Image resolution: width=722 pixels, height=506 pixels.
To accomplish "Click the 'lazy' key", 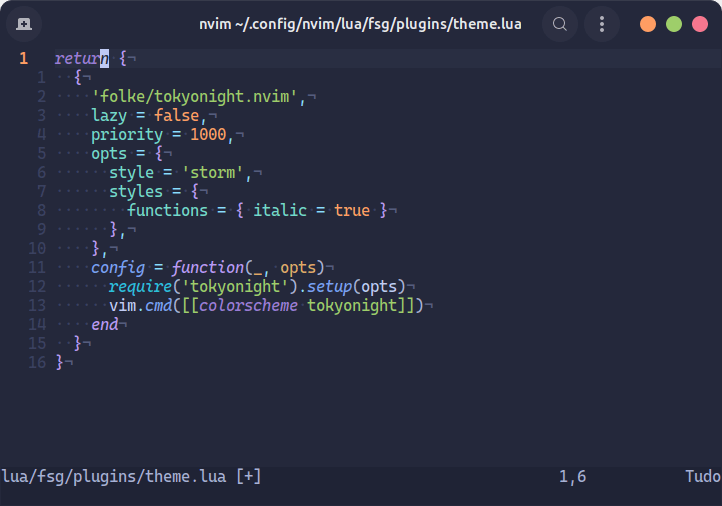I will coord(109,116).
